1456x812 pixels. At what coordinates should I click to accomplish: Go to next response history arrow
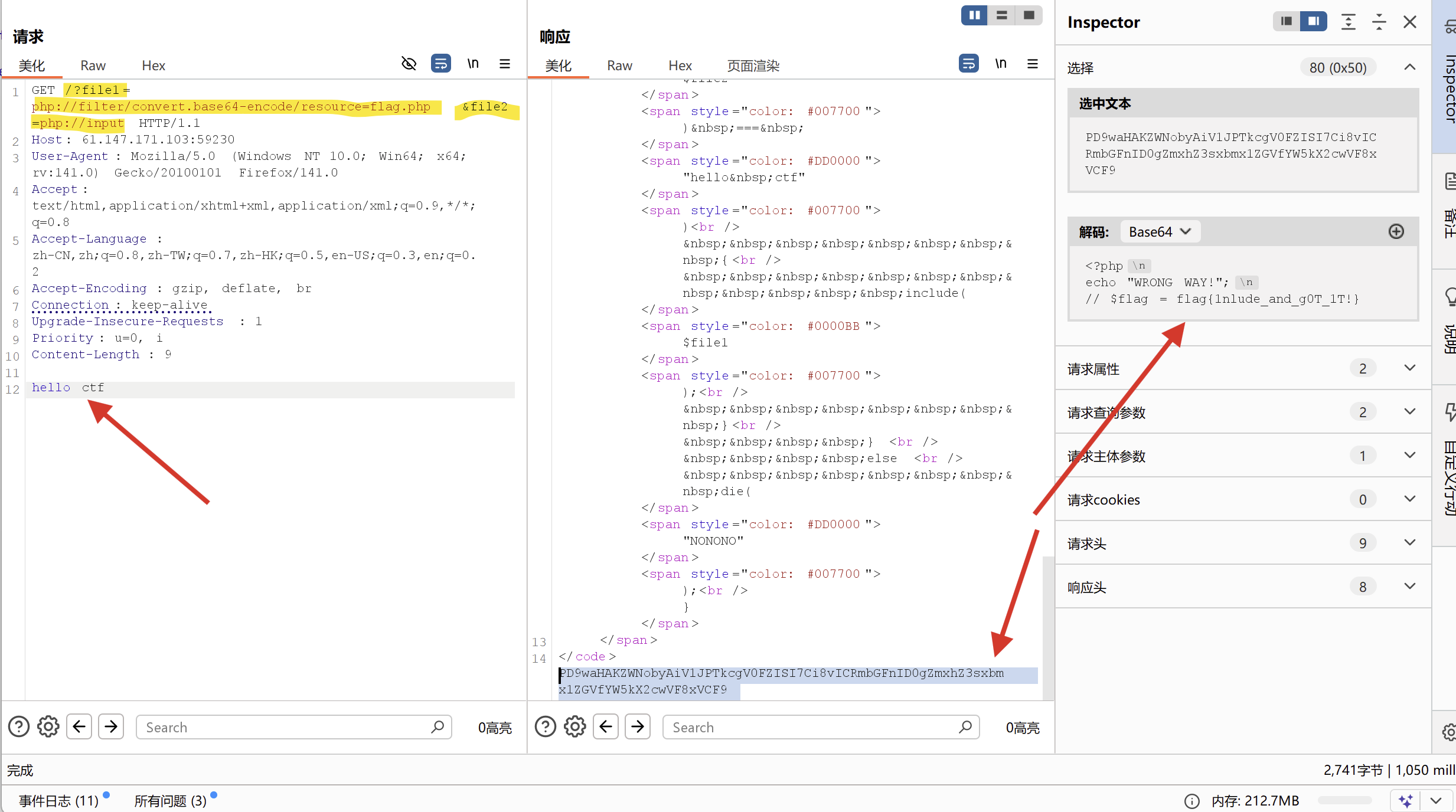click(x=637, y=726)
